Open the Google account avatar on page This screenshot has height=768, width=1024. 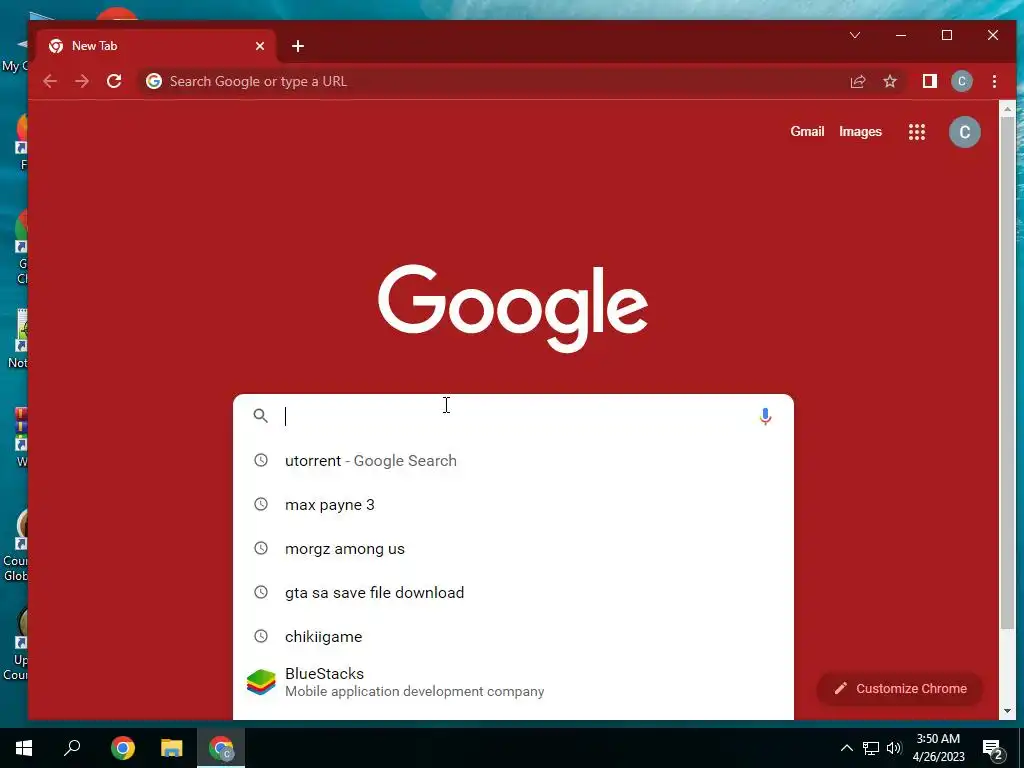pos(964,132)
